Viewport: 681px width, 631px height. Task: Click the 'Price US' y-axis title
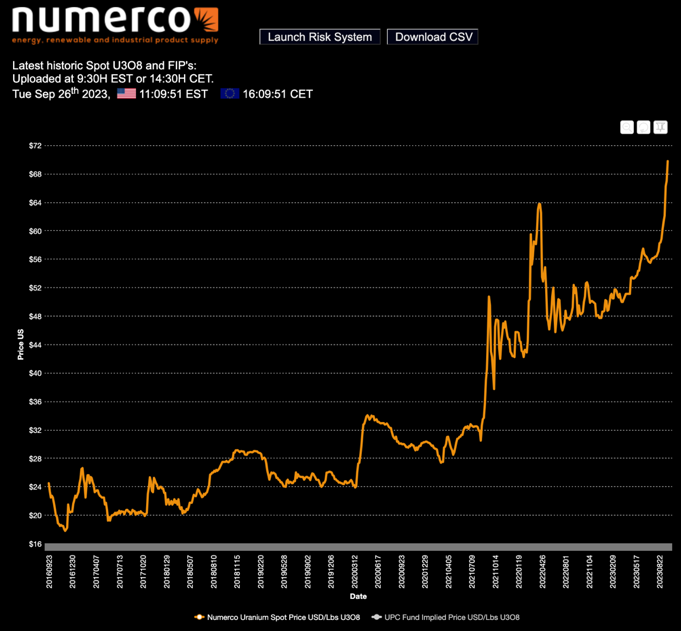pyautogui.click(x=19, y=344)
